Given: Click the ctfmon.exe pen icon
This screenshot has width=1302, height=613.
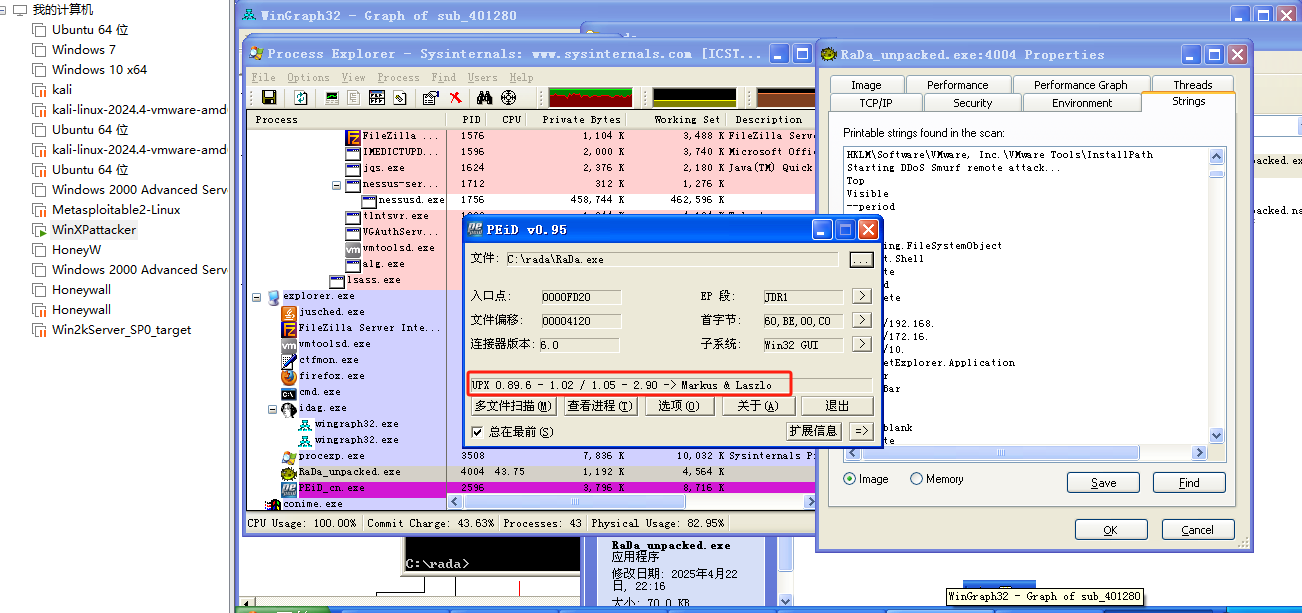Looking at the screenshot, I should 289,360.
